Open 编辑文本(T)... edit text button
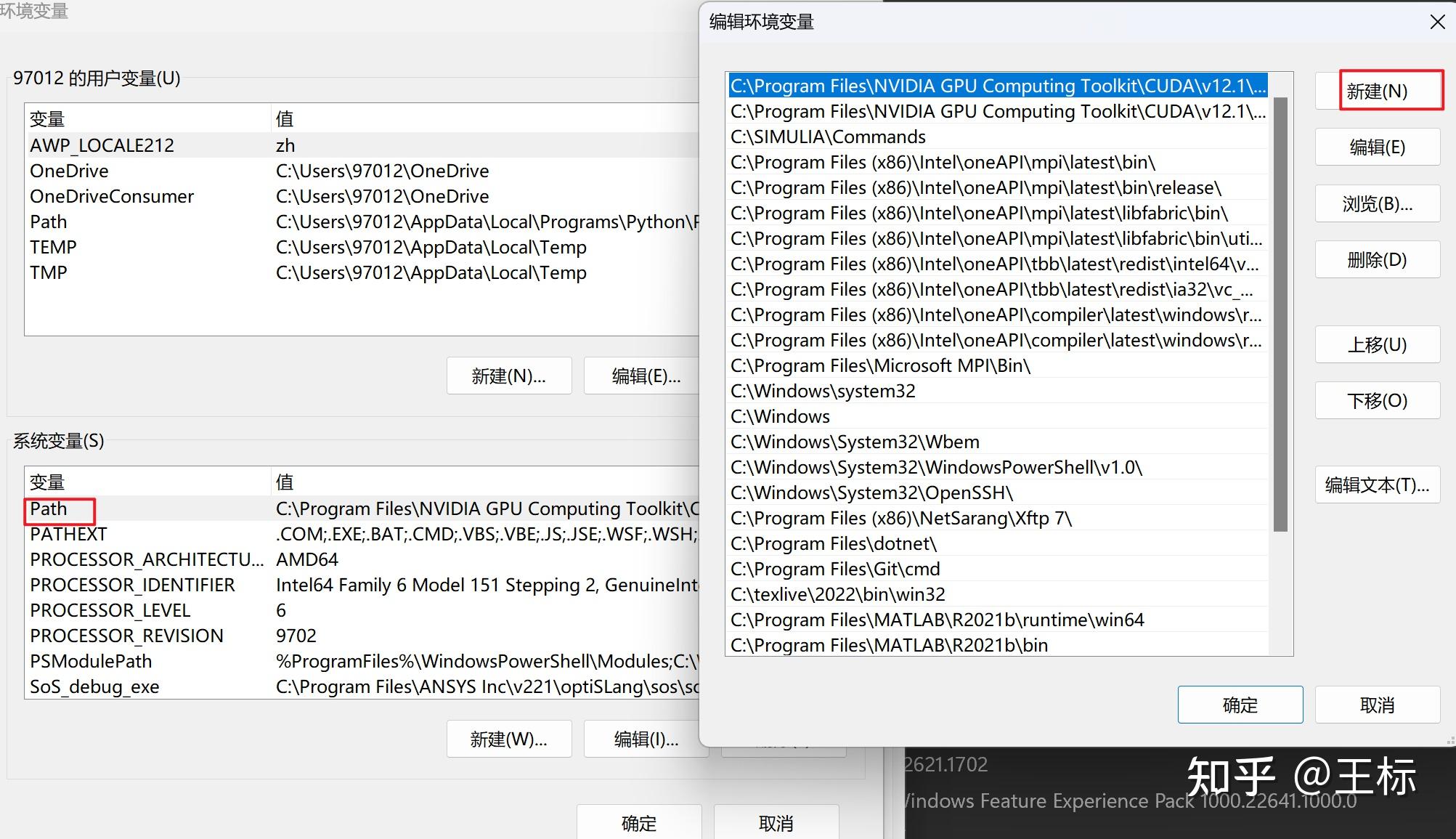Screen dimensions: 1456x839 pos(1377,485)
